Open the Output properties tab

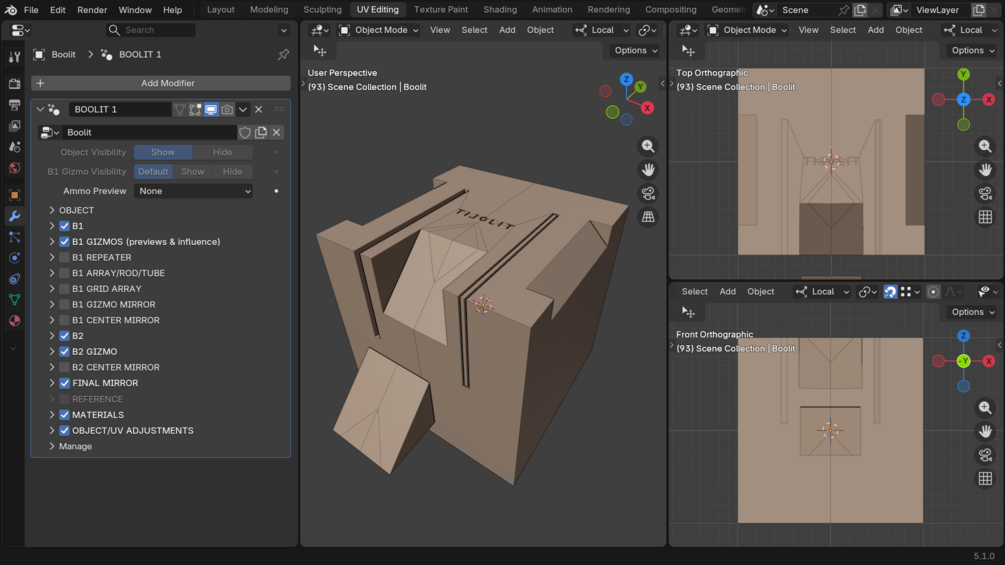pyautogui.click(x=14, y=104)
